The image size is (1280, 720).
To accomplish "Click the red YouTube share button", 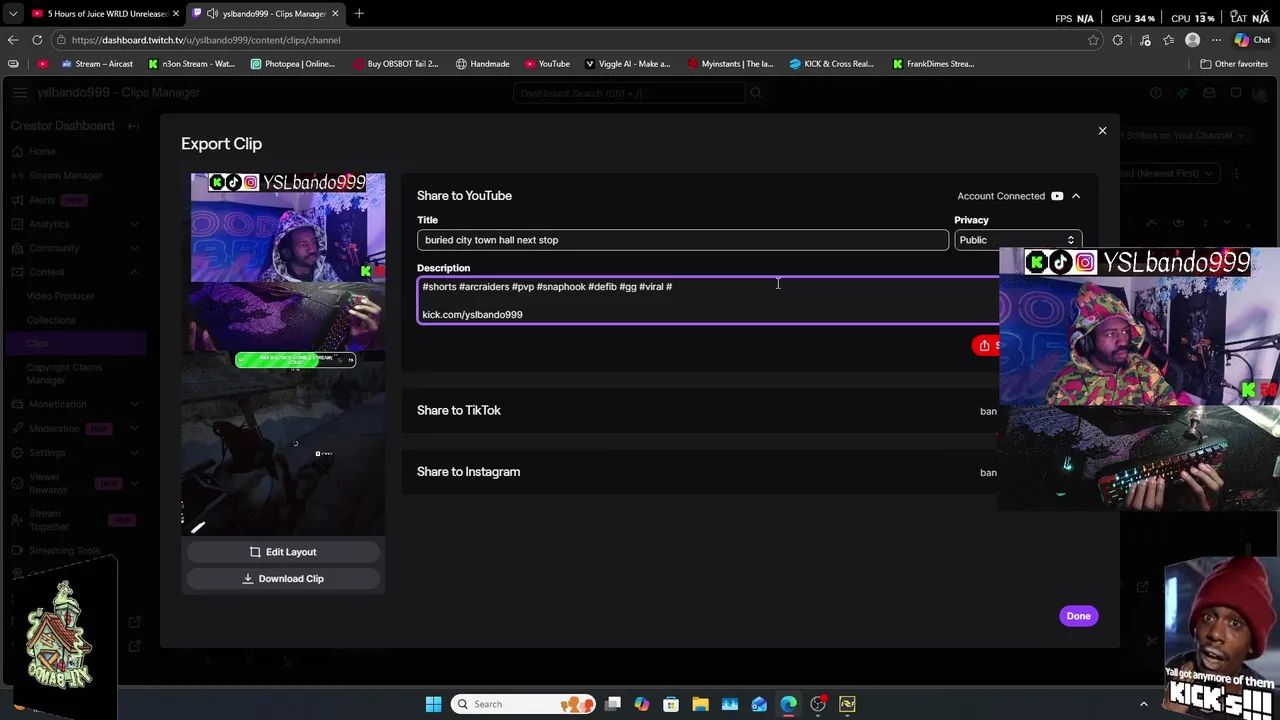I will click(x=986, y=345).
